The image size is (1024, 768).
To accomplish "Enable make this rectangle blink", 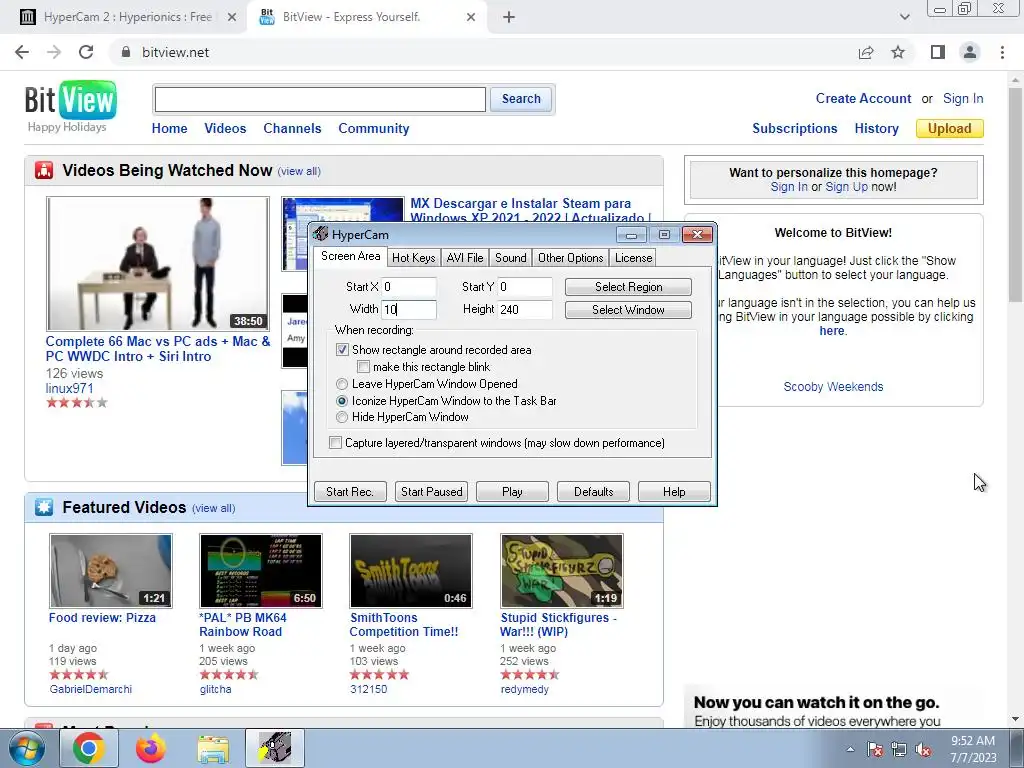I will point(364,367).
